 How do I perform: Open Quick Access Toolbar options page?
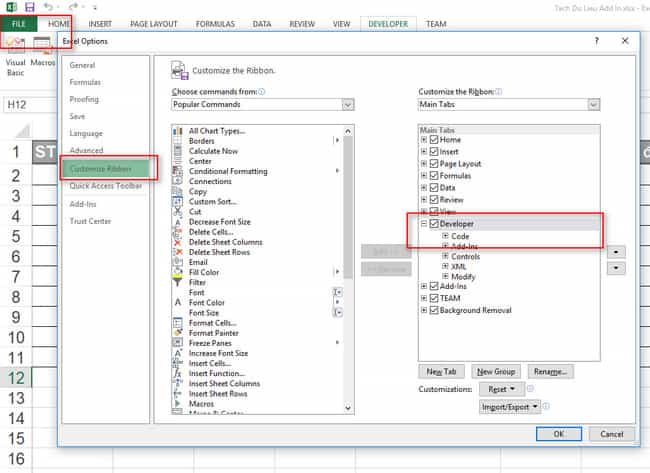coord(105,186)
